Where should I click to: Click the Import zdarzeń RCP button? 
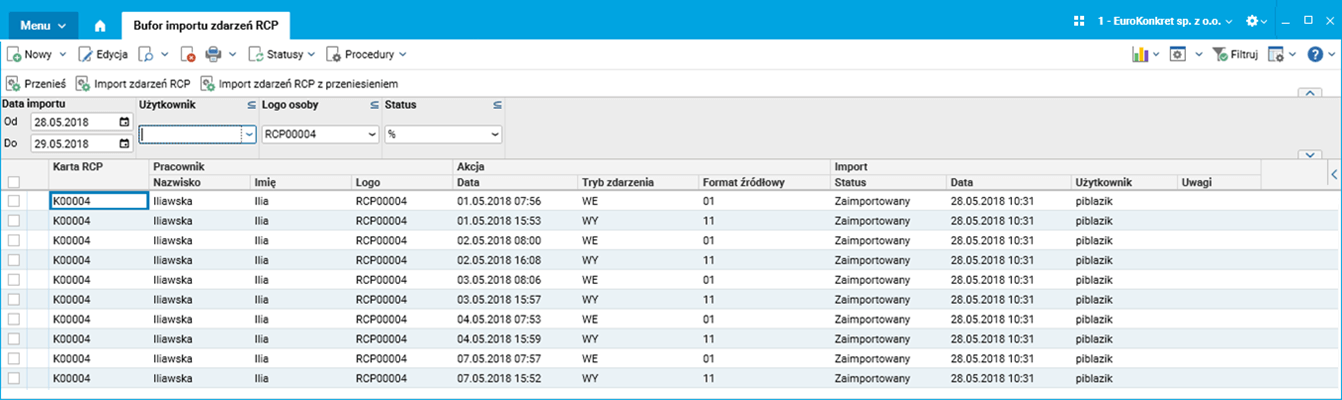[134, 84]
